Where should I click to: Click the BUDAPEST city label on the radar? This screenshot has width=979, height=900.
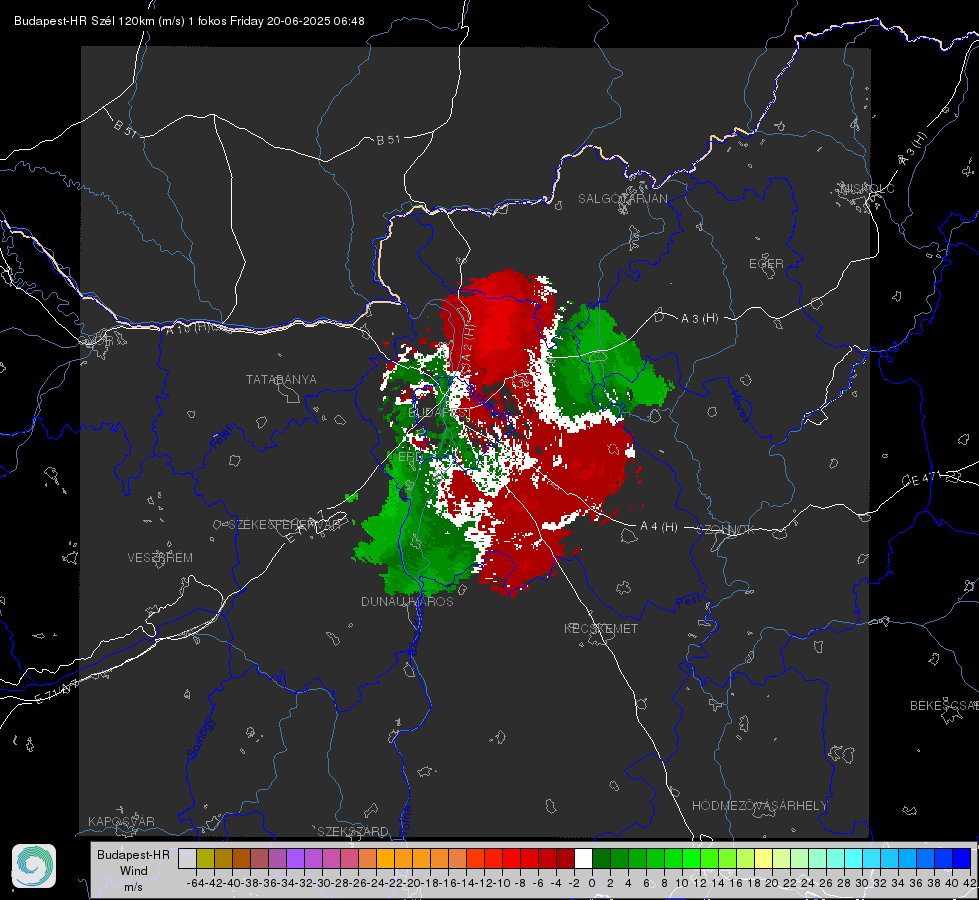coord(439,413)
